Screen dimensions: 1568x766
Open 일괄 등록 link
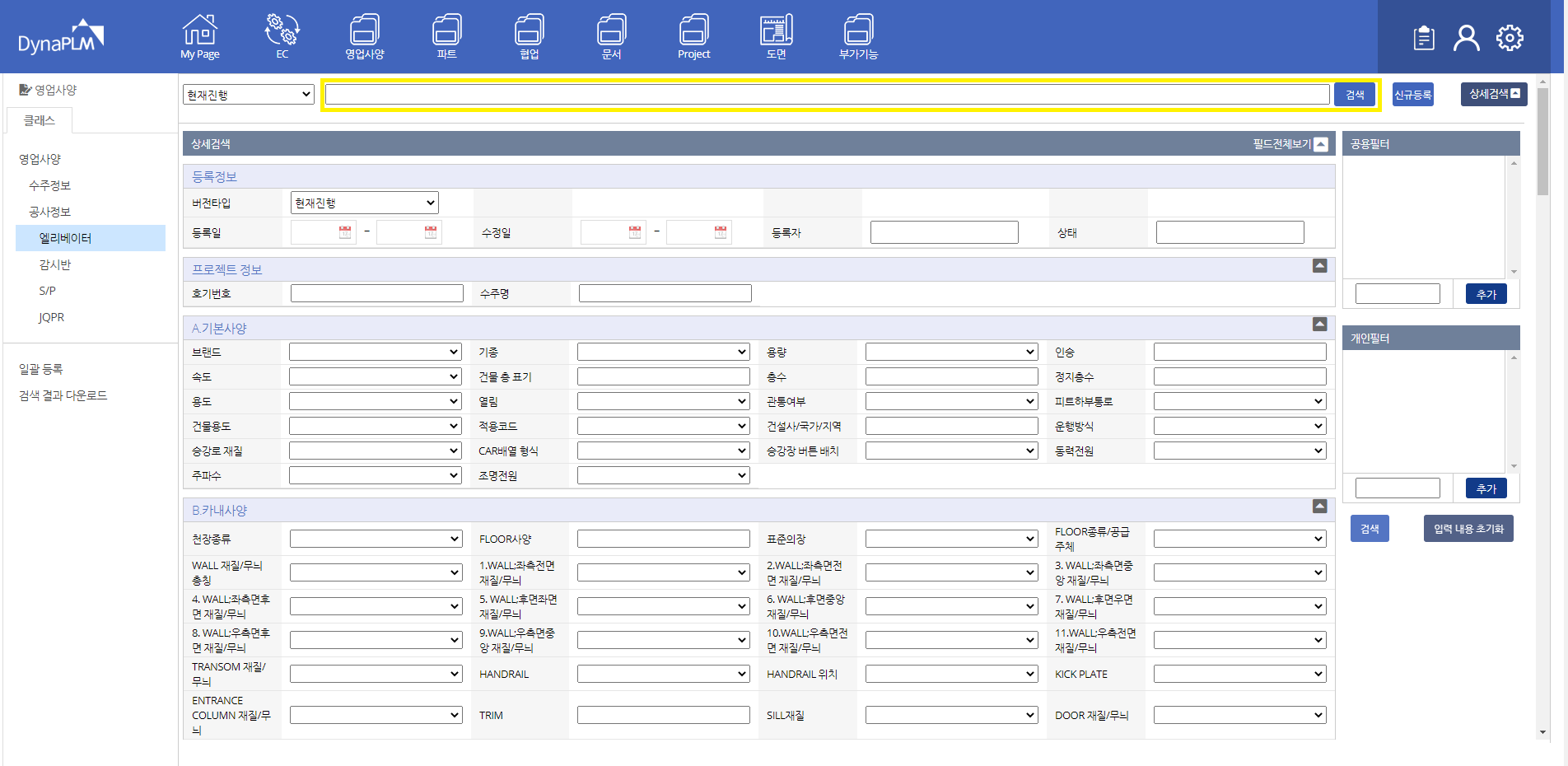coord(41,369)
